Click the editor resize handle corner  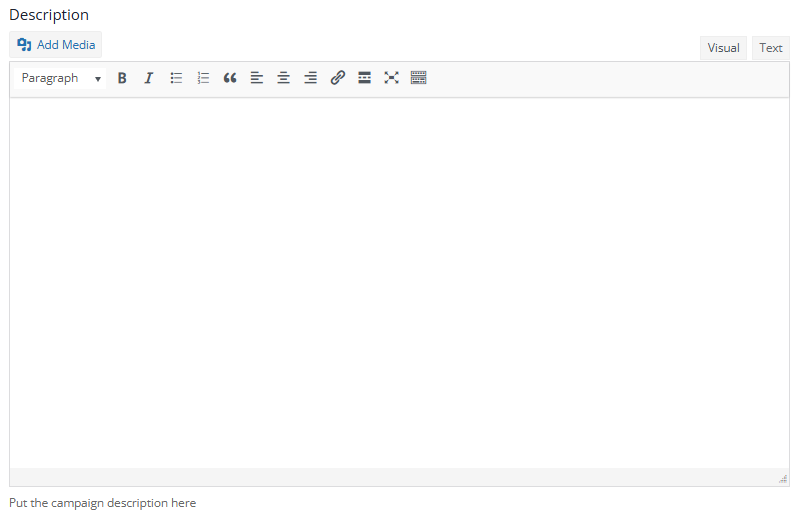click(x=783, y=479)
